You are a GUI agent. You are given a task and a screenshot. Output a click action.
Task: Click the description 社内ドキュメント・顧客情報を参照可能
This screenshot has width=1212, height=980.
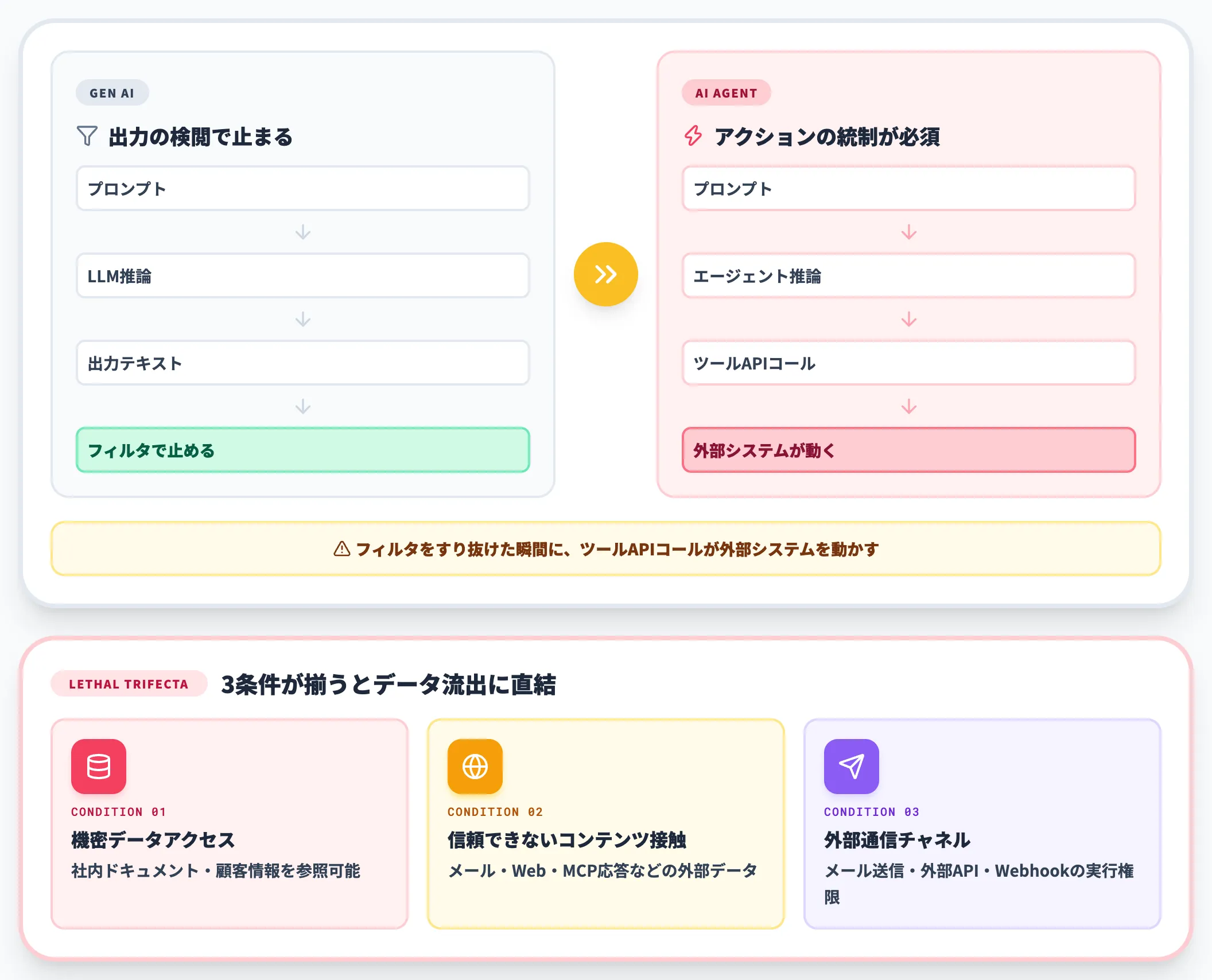click(x=216, y=871)
